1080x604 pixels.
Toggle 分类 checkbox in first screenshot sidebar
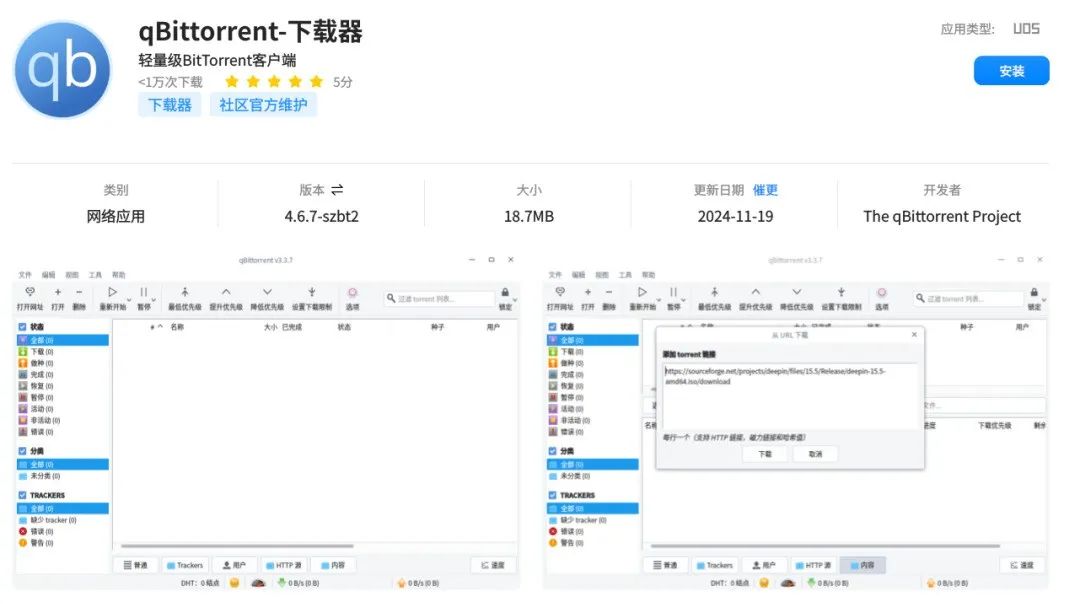point(22,451)
